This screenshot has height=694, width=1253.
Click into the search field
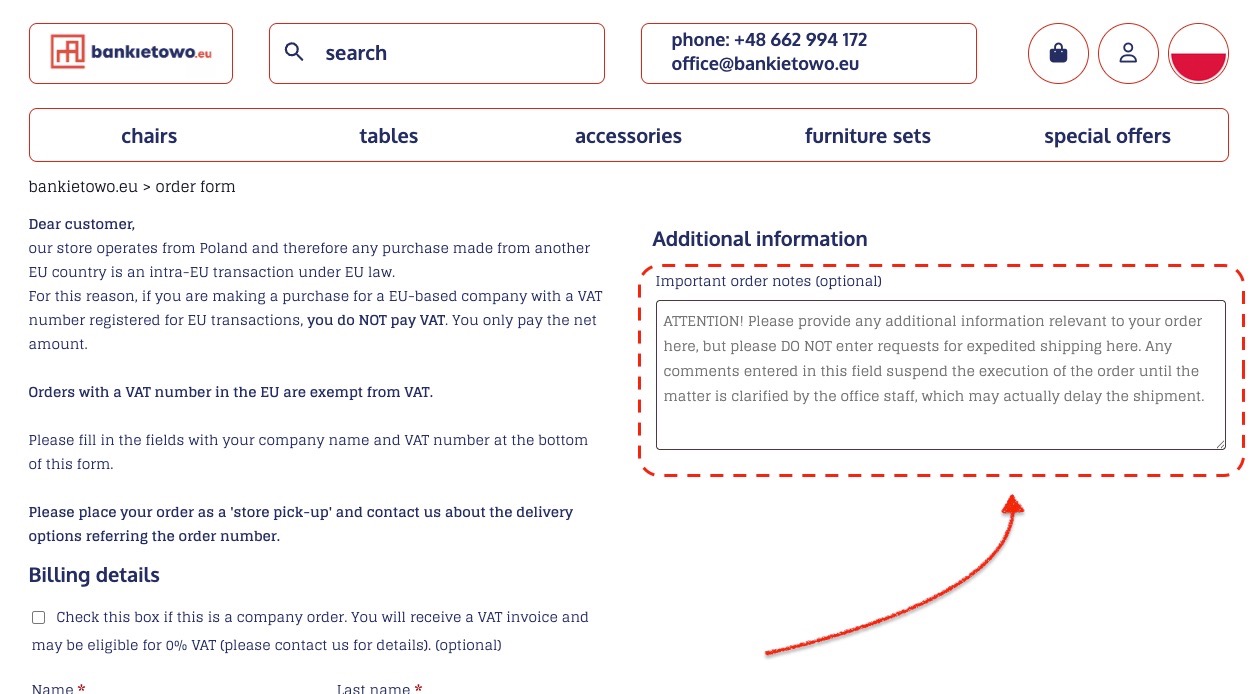(x=437, y=53)
